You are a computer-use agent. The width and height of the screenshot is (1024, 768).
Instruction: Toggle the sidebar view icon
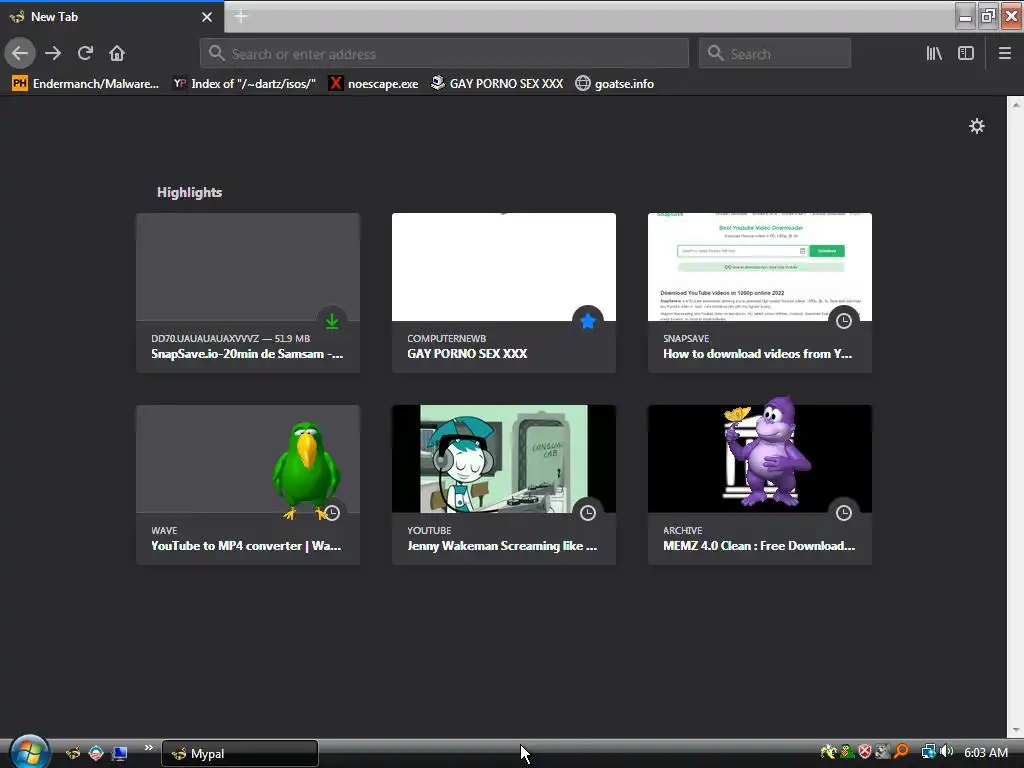966,53
